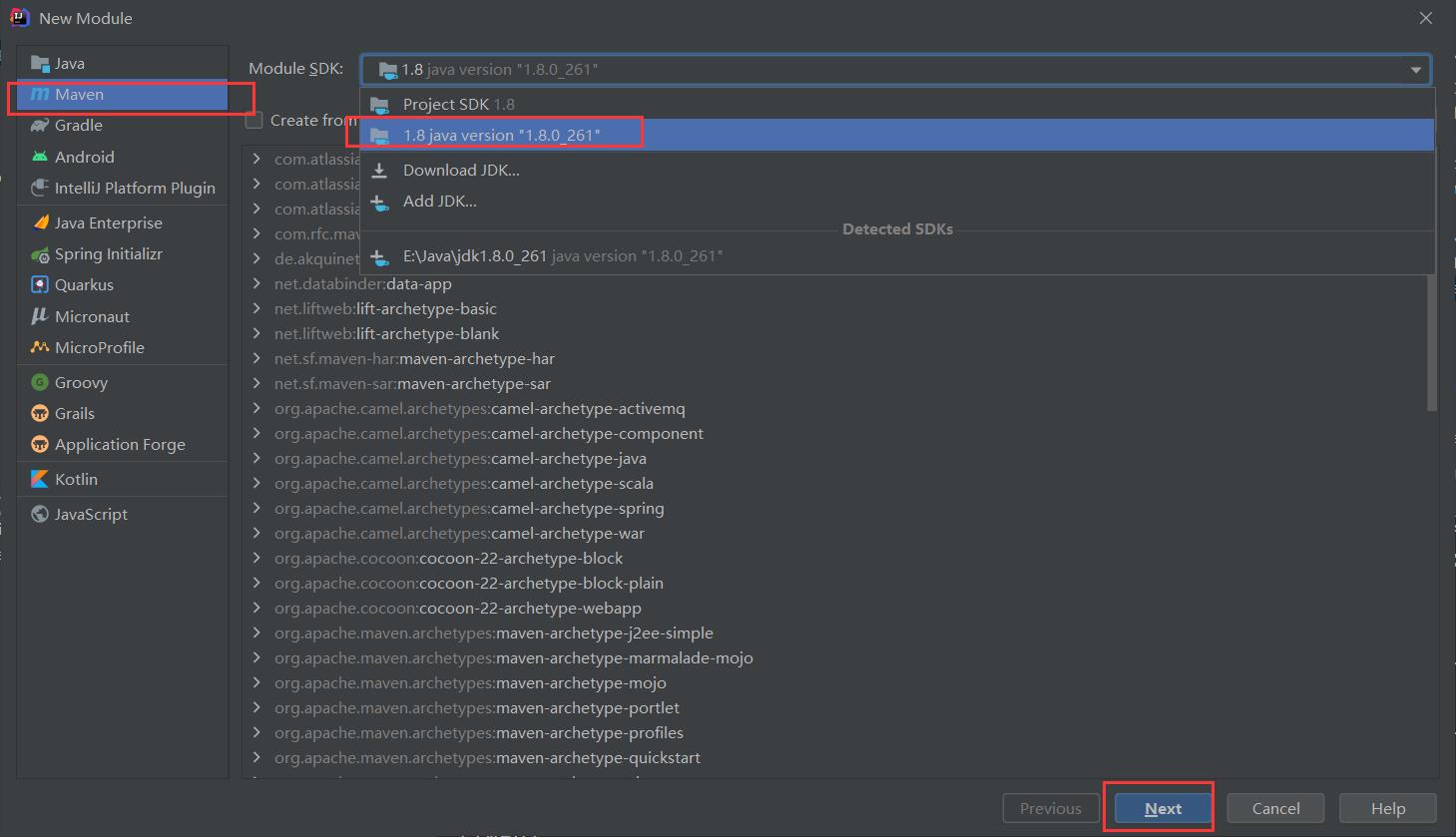Click the detected E:\Java jdk icon
Screen dimensions: 1456x837
coord(379,257)
